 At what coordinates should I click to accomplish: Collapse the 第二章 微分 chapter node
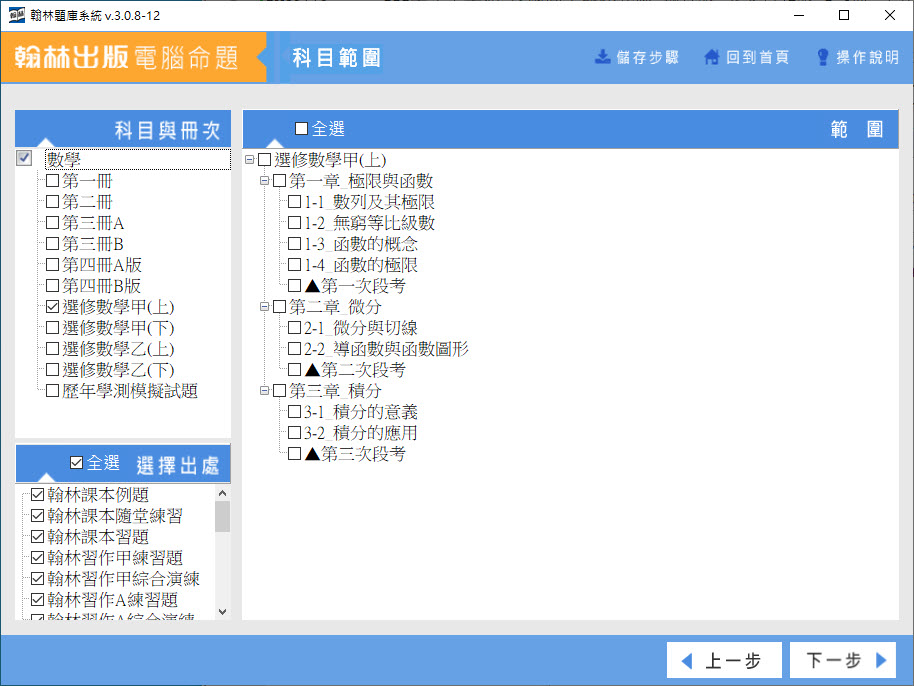(265, 307)
